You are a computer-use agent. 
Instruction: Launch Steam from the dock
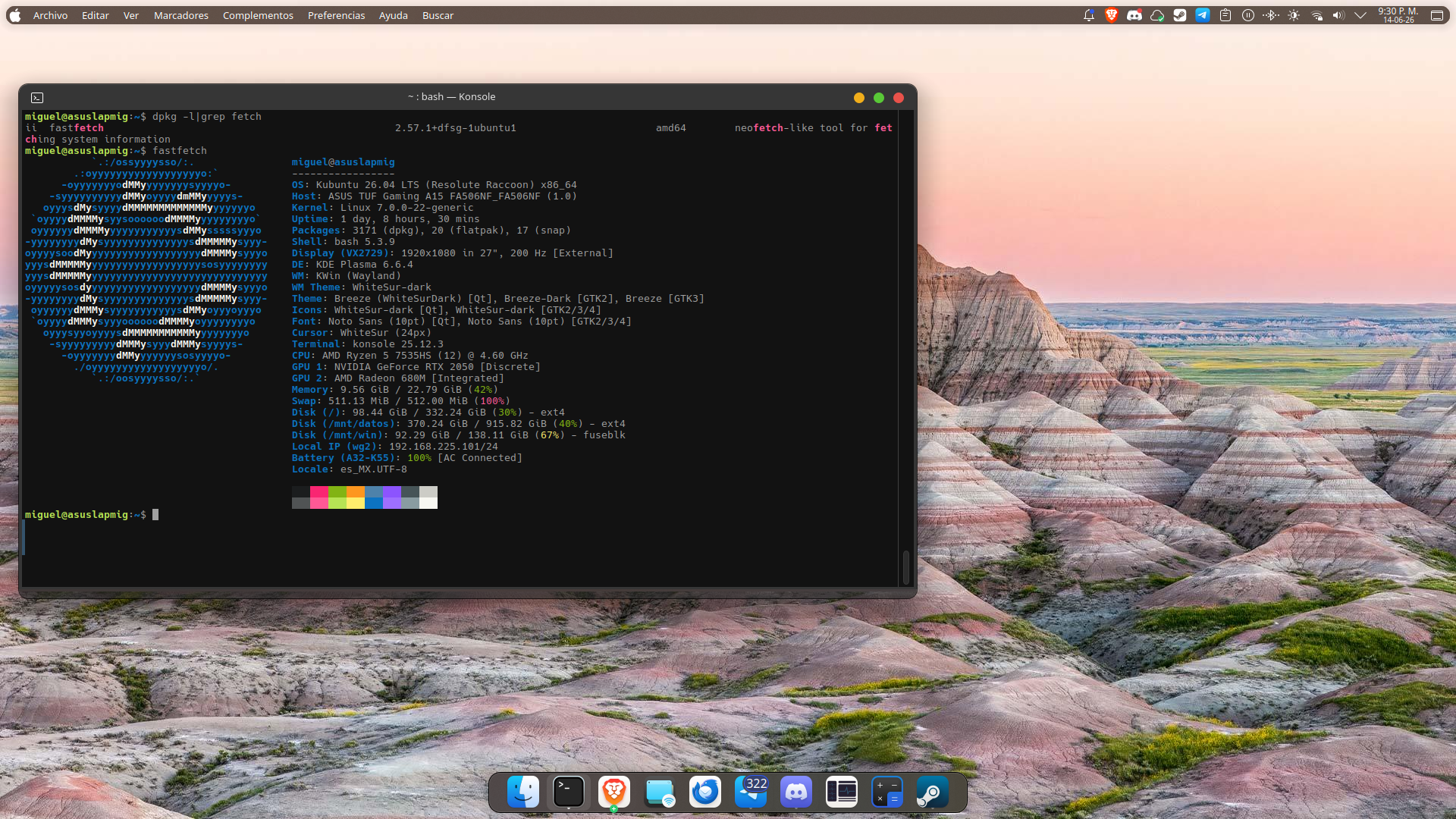(x=933, y=792)
